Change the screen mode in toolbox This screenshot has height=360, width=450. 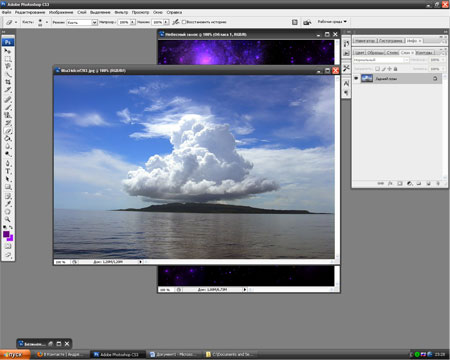(8, 255)
